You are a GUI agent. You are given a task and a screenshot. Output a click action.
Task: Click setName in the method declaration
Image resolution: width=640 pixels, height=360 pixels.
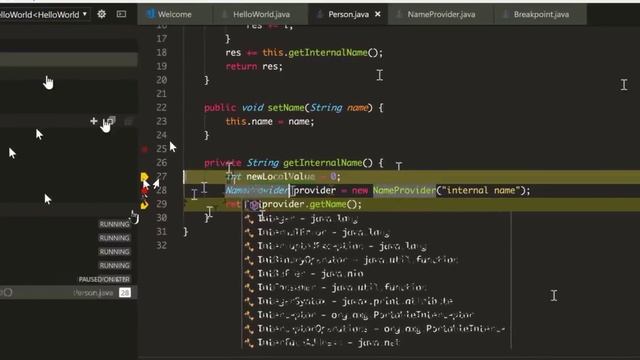286,108
